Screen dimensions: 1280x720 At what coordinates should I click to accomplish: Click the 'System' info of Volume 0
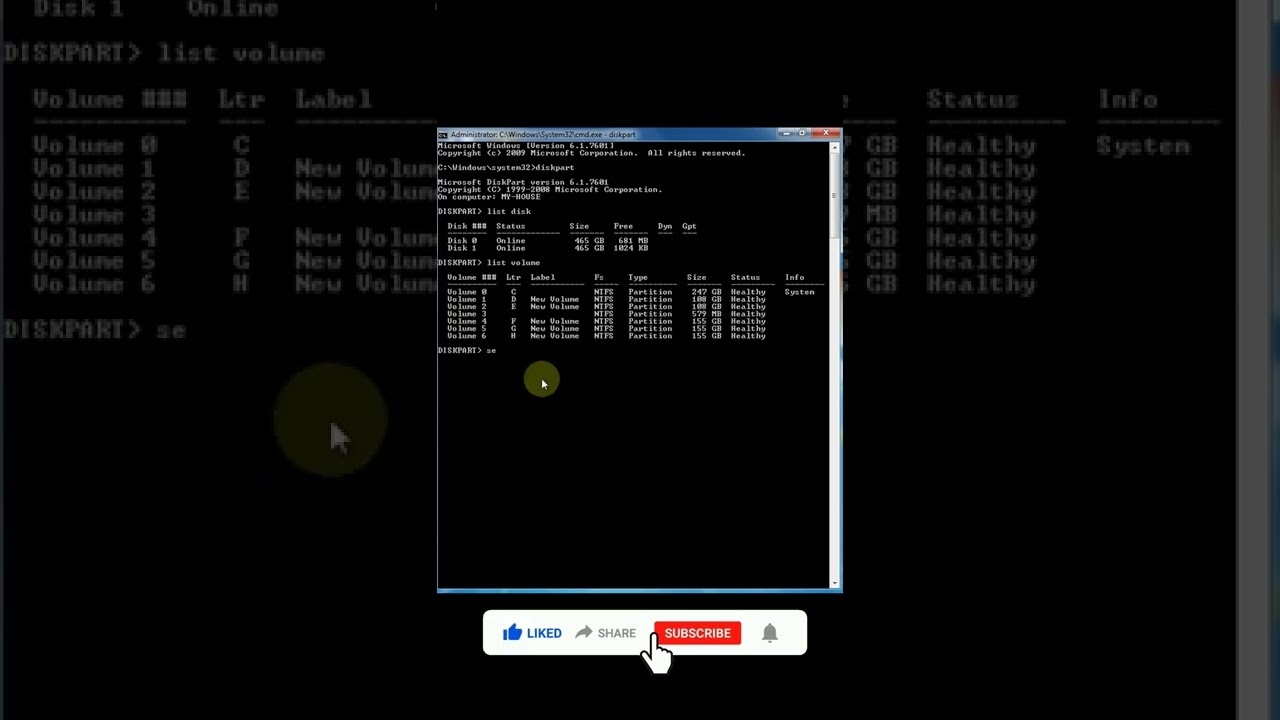pos(799,292)
